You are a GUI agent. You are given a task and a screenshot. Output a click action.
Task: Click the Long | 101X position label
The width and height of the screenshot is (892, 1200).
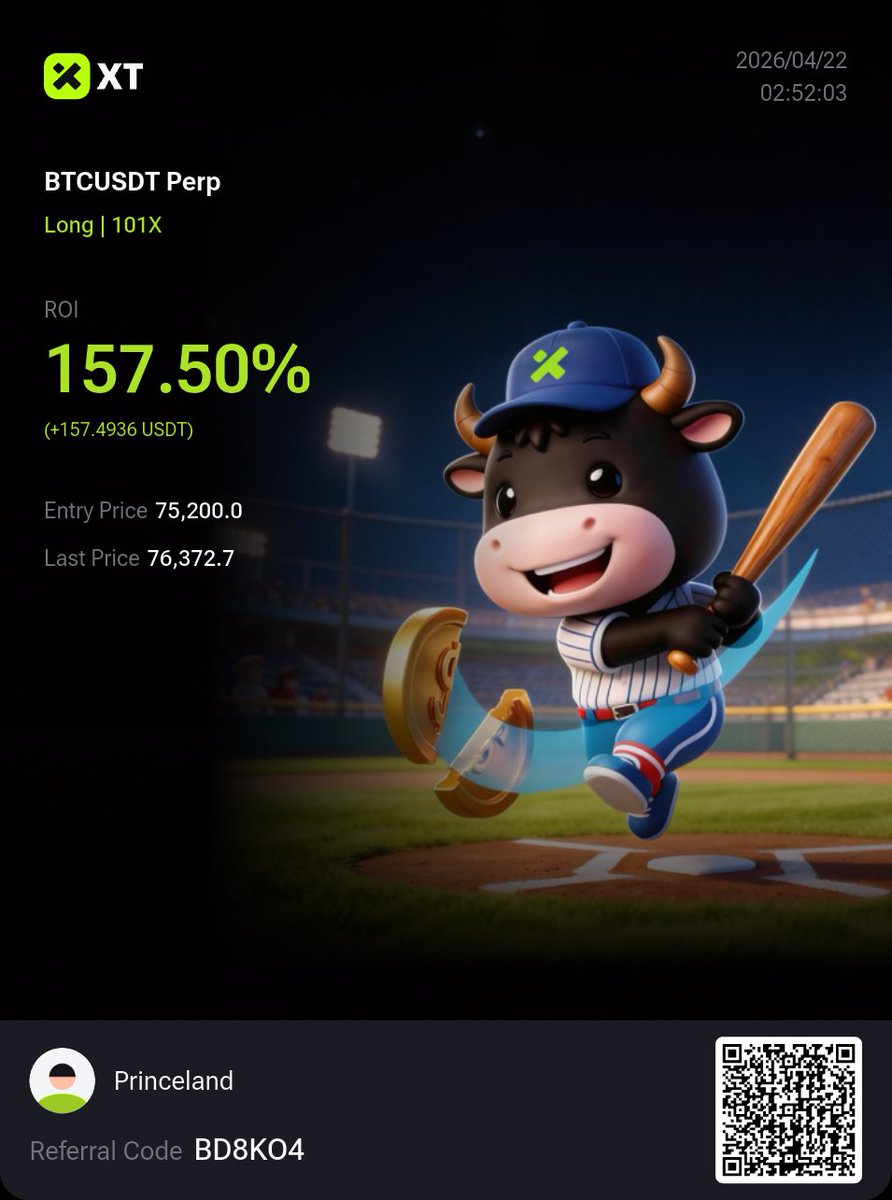pyautogui.click(x=103, y=225)
